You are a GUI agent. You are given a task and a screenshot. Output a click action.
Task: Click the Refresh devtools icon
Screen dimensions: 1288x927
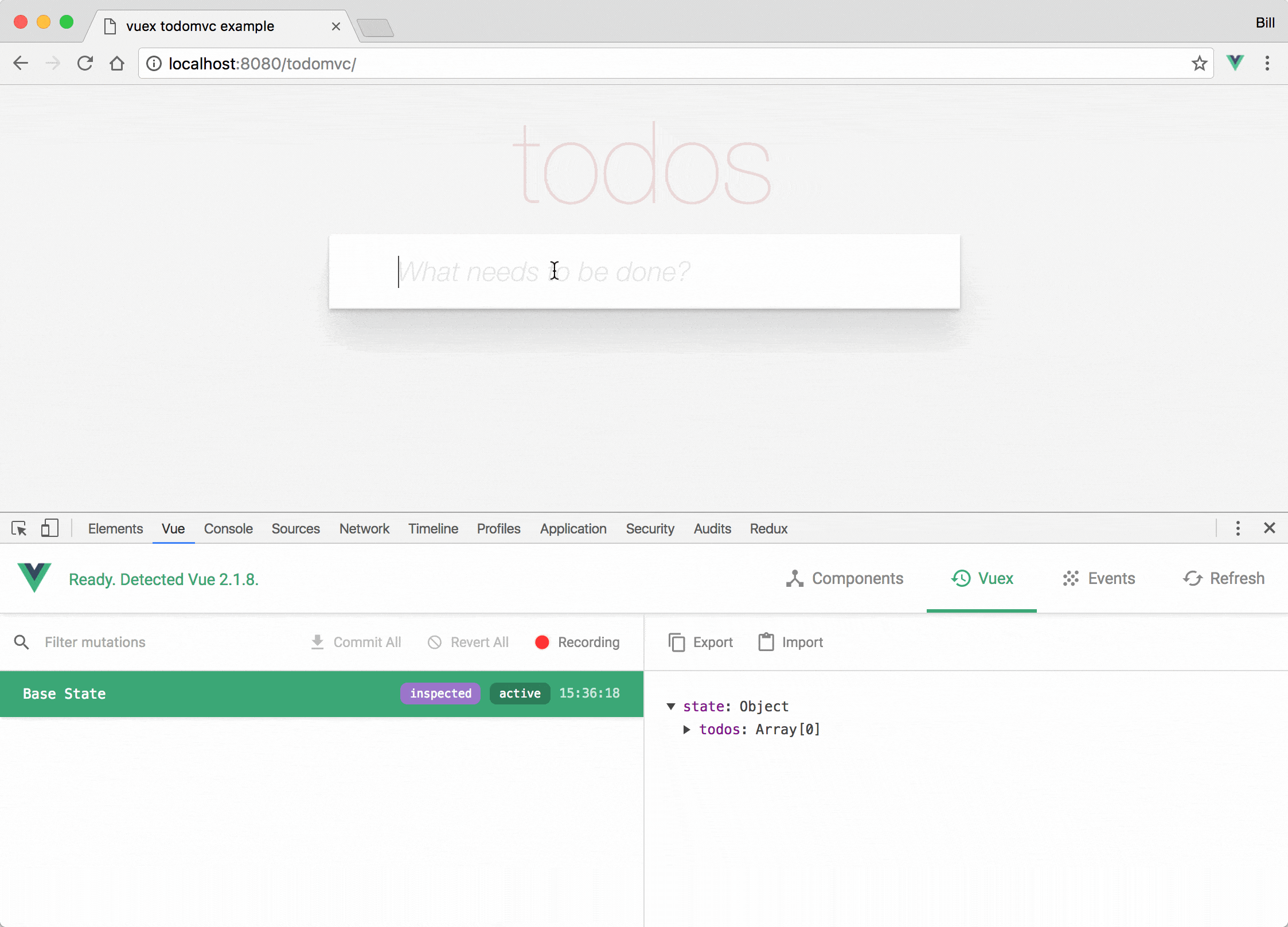point(1193,578)
